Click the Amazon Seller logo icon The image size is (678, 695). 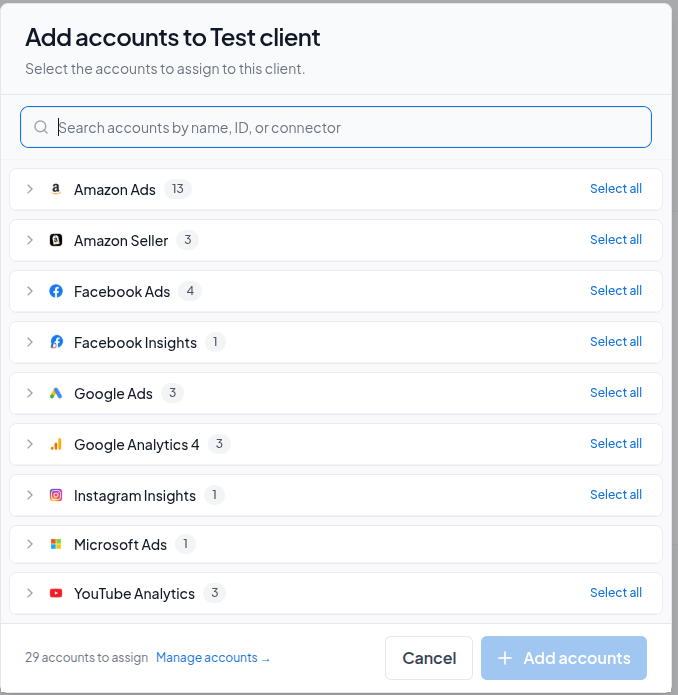coord(56,240)
